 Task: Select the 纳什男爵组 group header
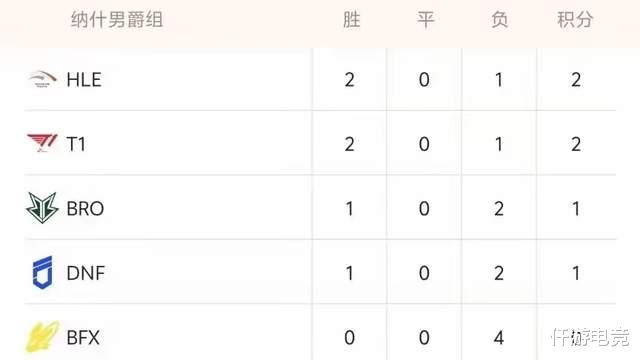pos(117,20)
